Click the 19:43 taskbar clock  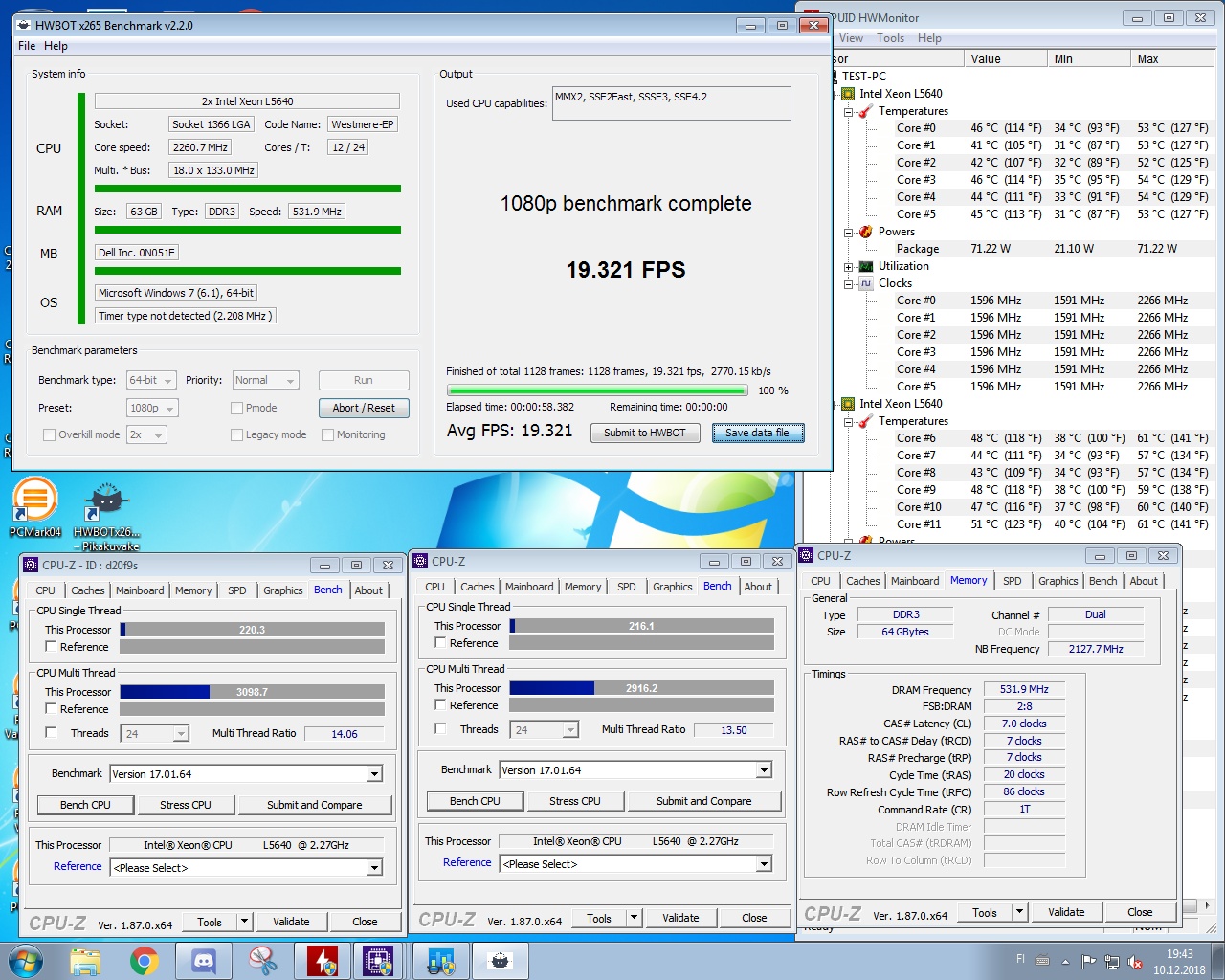pos(1179,954)
